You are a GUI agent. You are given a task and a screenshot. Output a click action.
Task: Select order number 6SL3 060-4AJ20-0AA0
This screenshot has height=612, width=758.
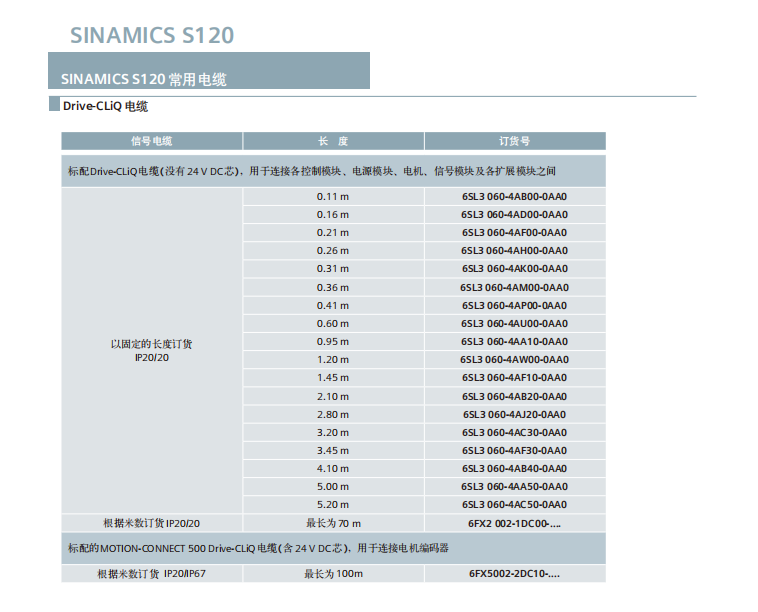pos(515,414)
